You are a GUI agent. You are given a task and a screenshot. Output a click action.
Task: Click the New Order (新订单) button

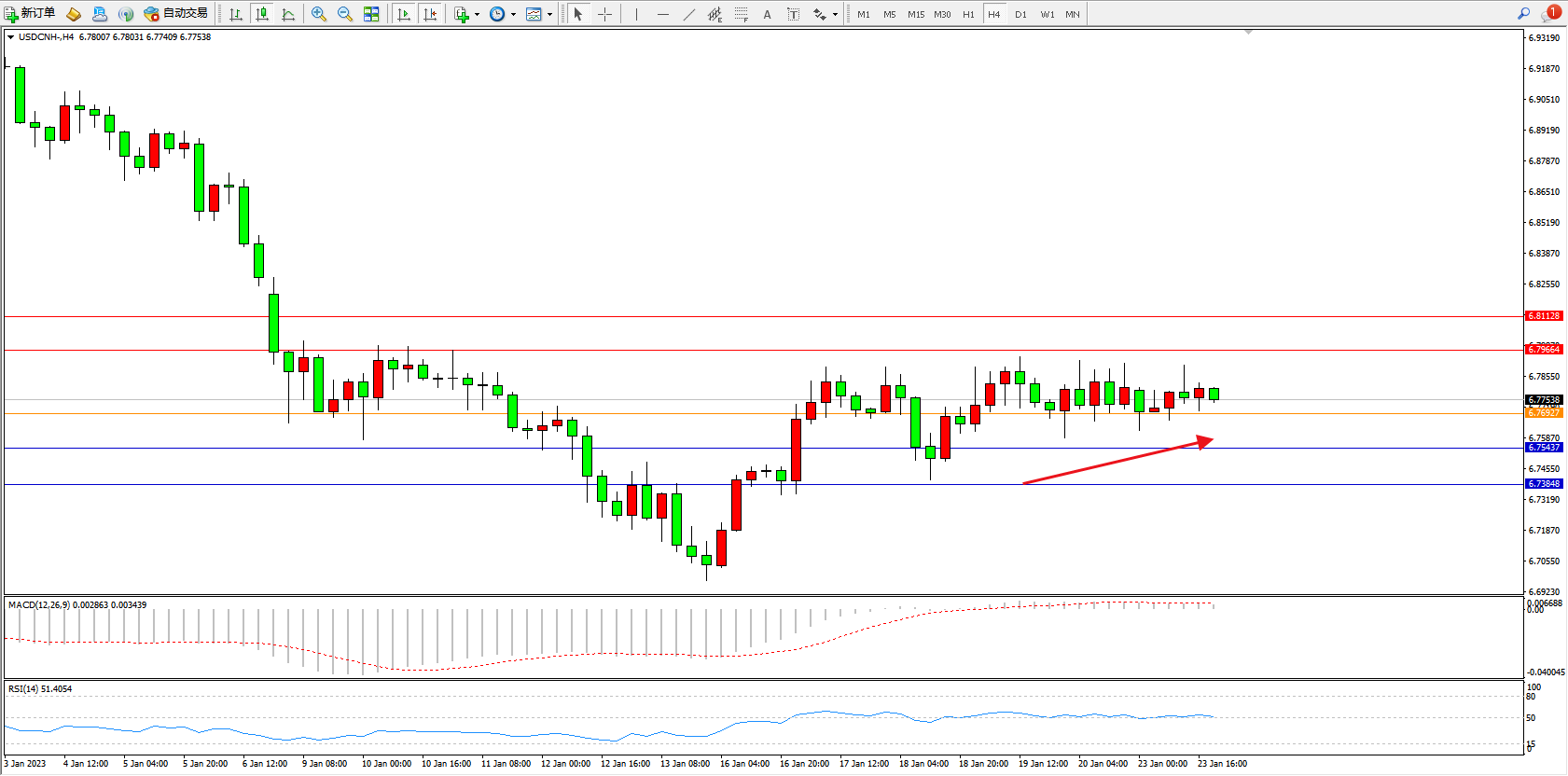[x=29, y=14]
